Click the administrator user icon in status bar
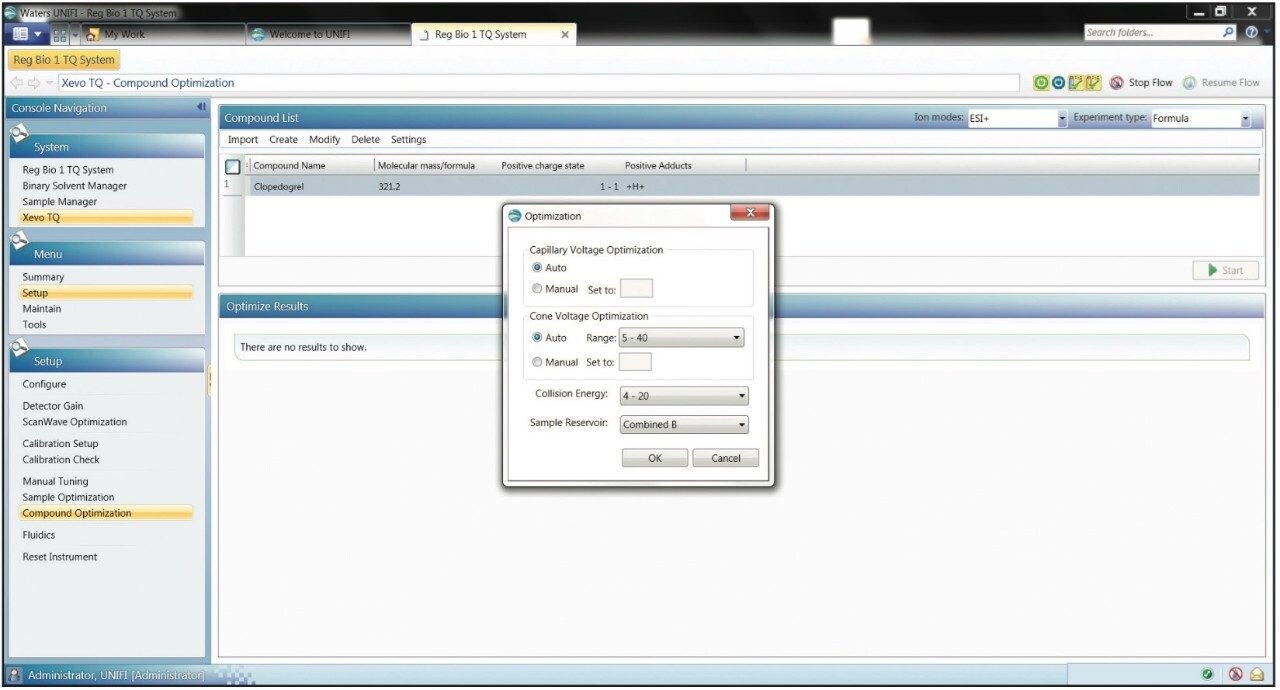 coord(15,675)
